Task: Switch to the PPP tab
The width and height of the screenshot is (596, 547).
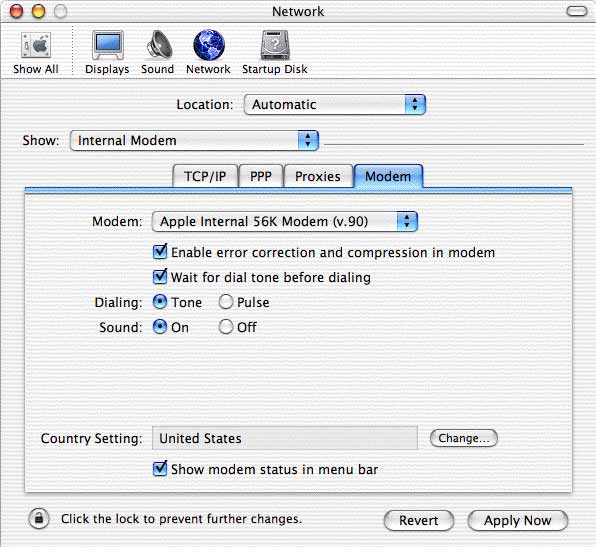Action: pos(261,176)
